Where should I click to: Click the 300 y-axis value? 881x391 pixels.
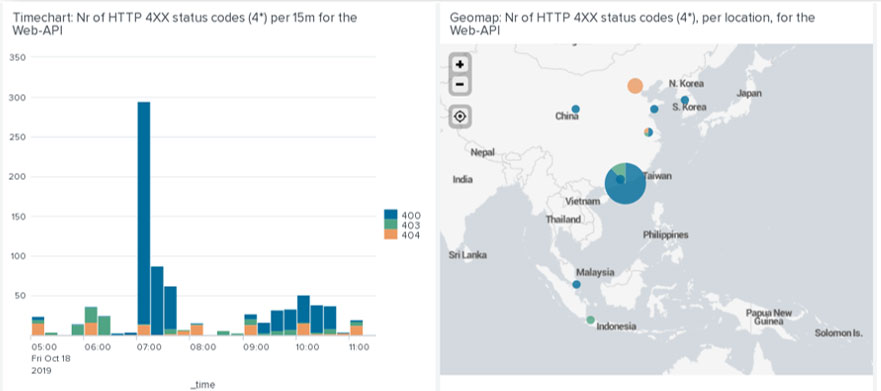click(18, 97)
